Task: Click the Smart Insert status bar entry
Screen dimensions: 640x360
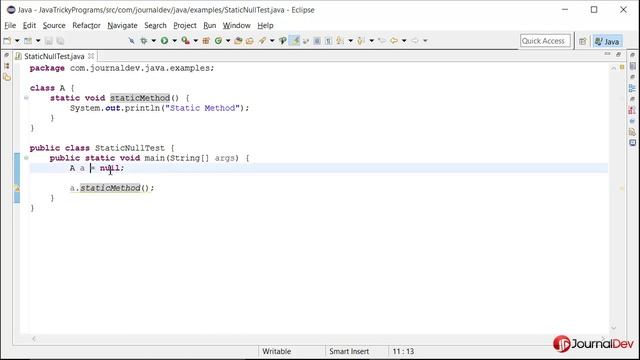Action: 349,351
